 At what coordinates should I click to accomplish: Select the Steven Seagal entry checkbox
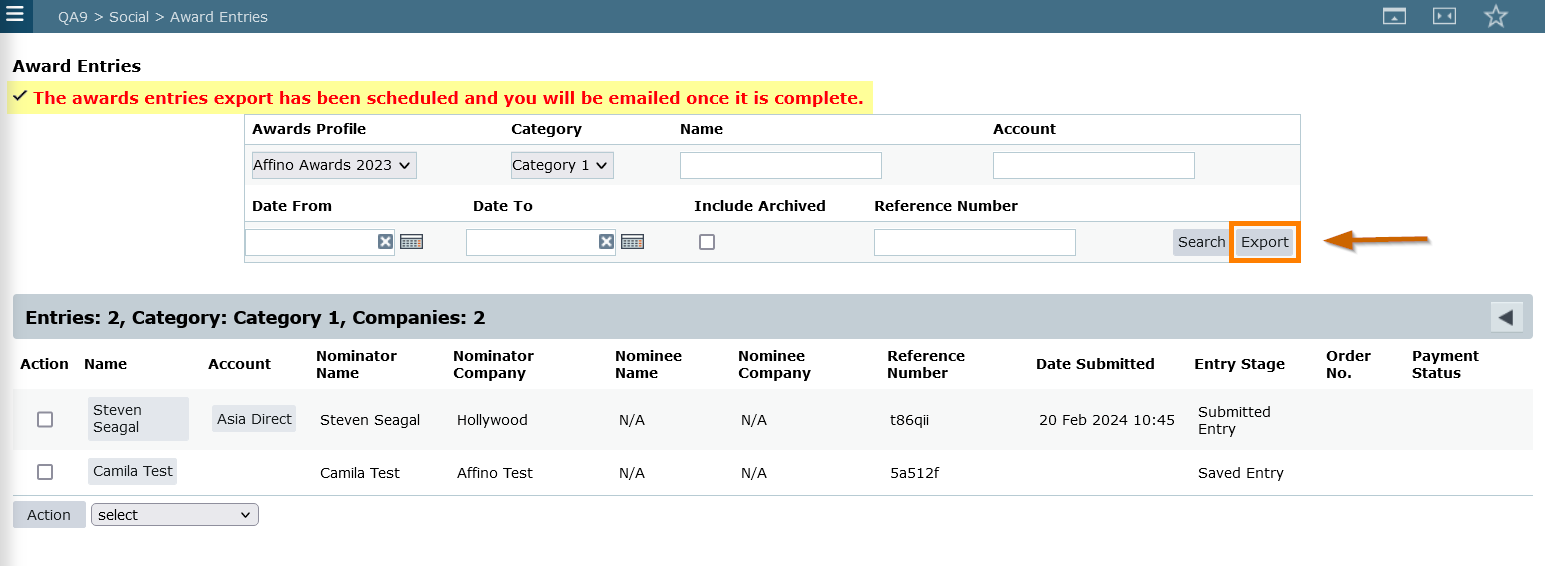click(45, 420)
